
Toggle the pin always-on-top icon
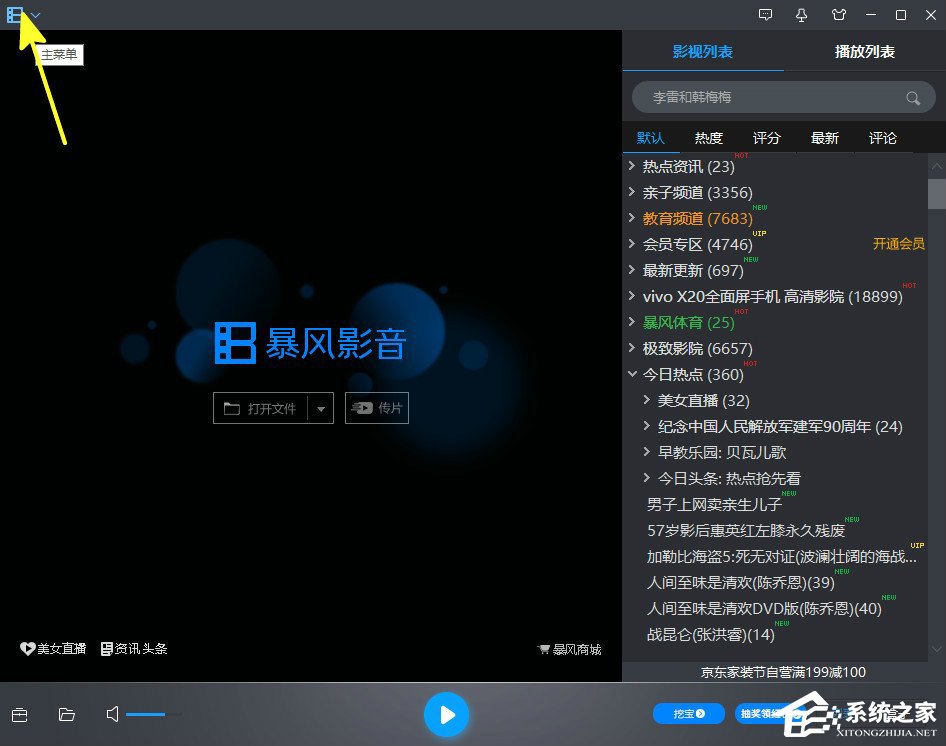pyautogui.click(x=801, y=15)
